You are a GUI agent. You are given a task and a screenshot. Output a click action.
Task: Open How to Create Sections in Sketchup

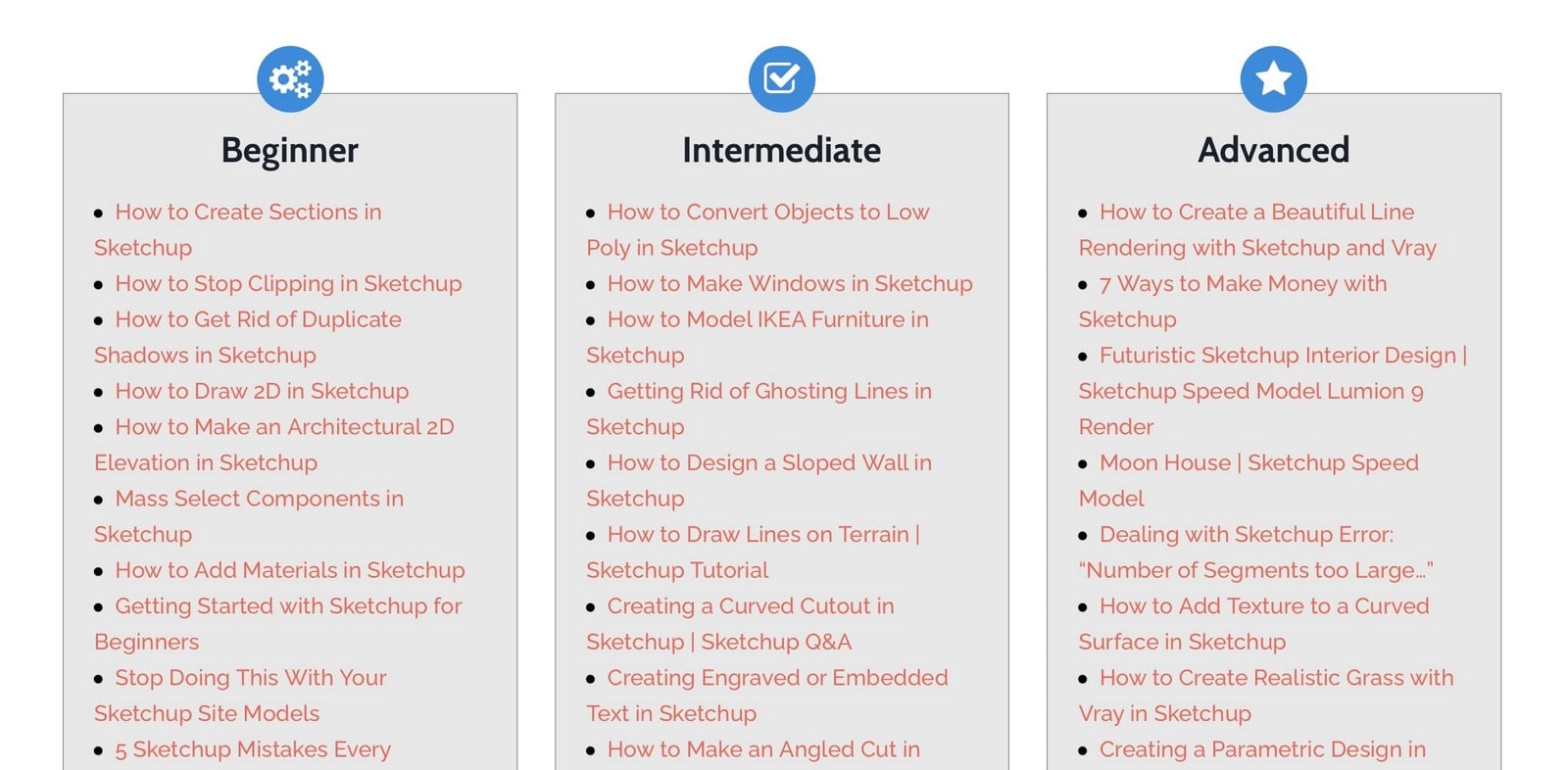(x=248, y=212)
